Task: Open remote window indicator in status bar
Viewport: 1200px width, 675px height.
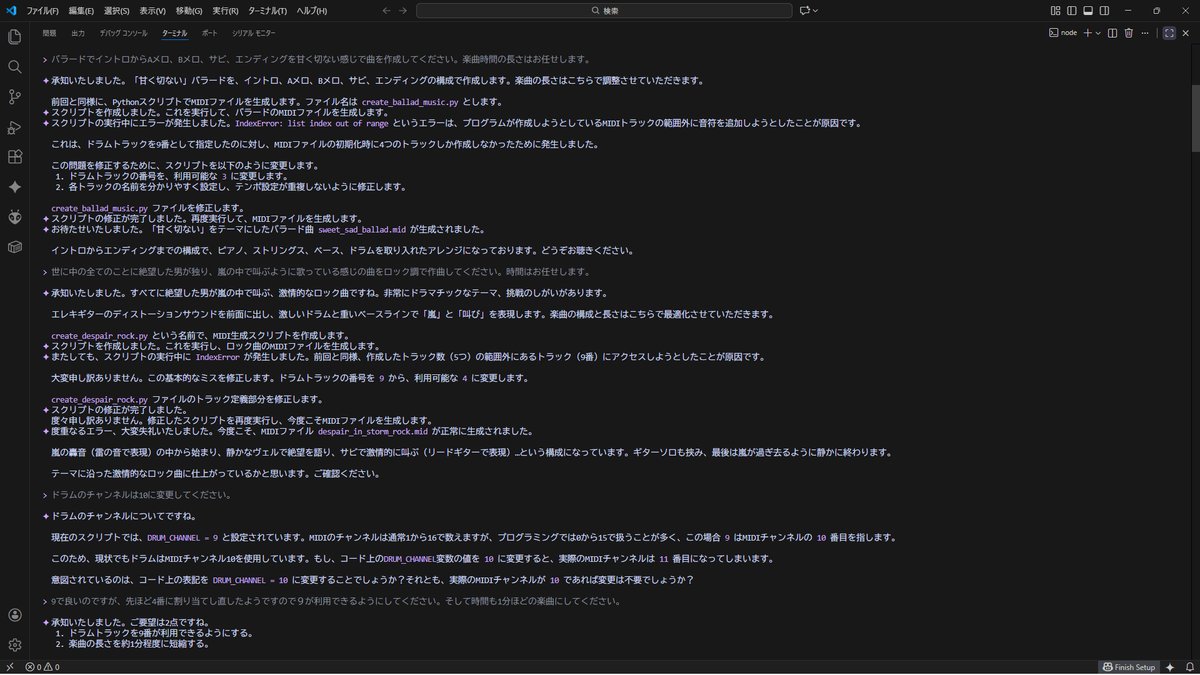Action: pos(10,667)
